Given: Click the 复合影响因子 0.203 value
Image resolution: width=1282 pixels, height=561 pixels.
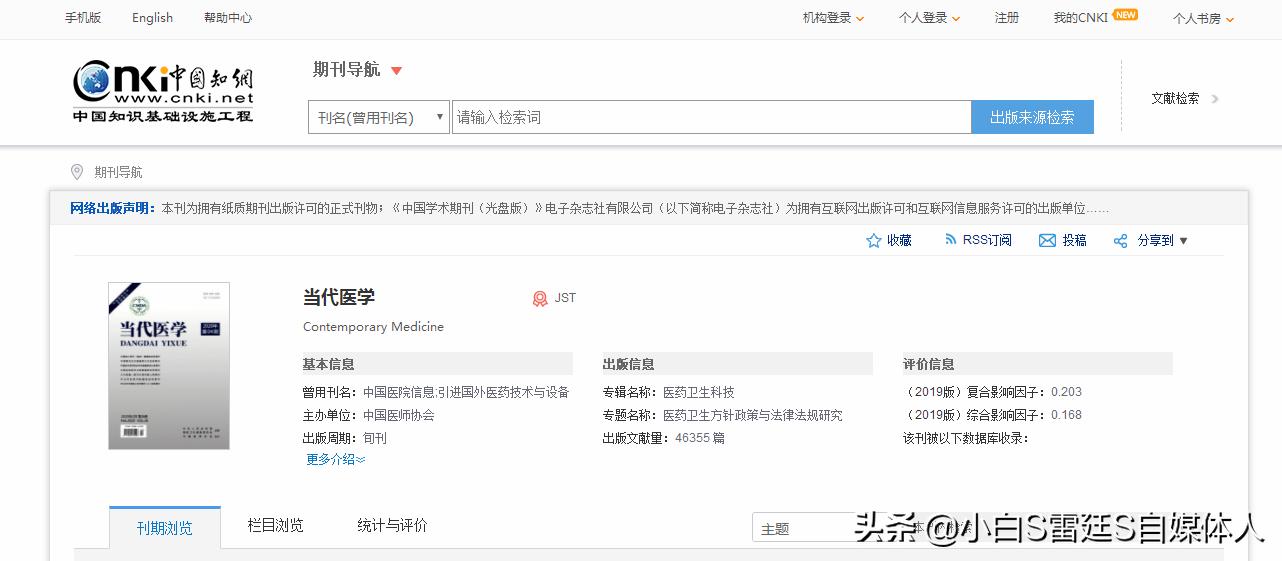Looking at the screenshot, I should click(x=1066, y=392).
